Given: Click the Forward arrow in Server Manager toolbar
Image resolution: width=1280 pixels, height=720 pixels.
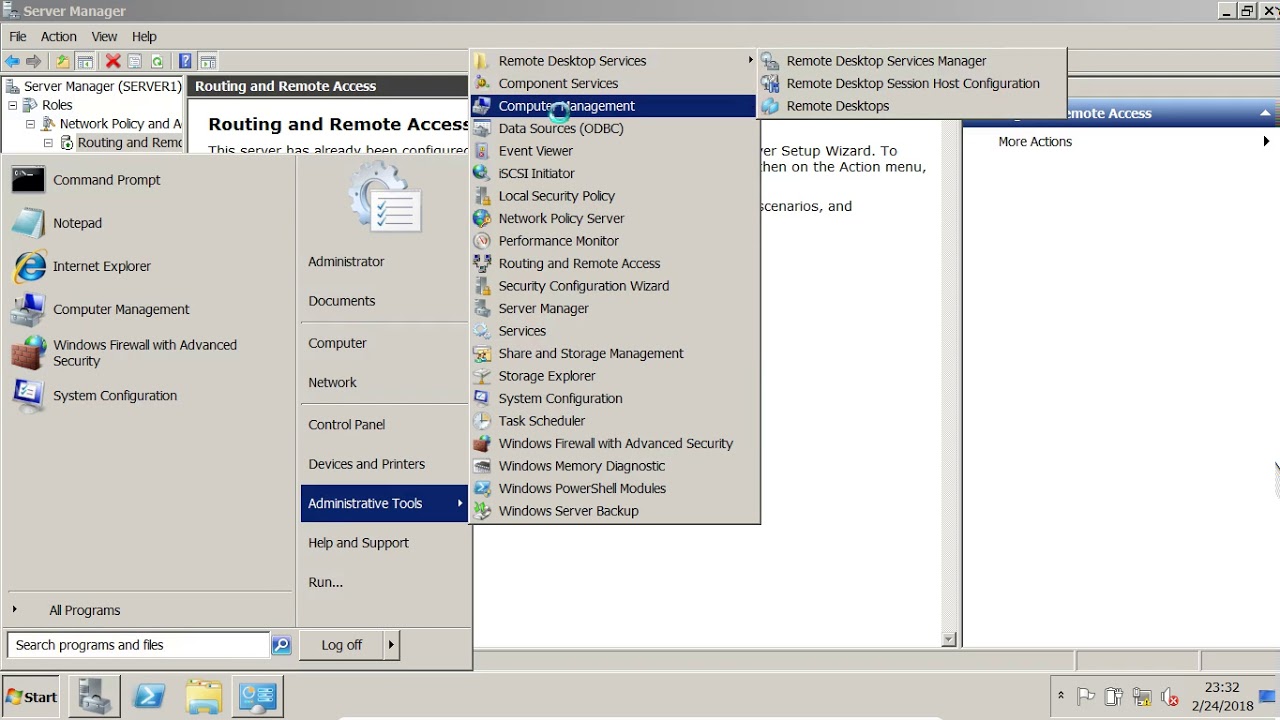Looking at the screenshot, I should (34, 61).
